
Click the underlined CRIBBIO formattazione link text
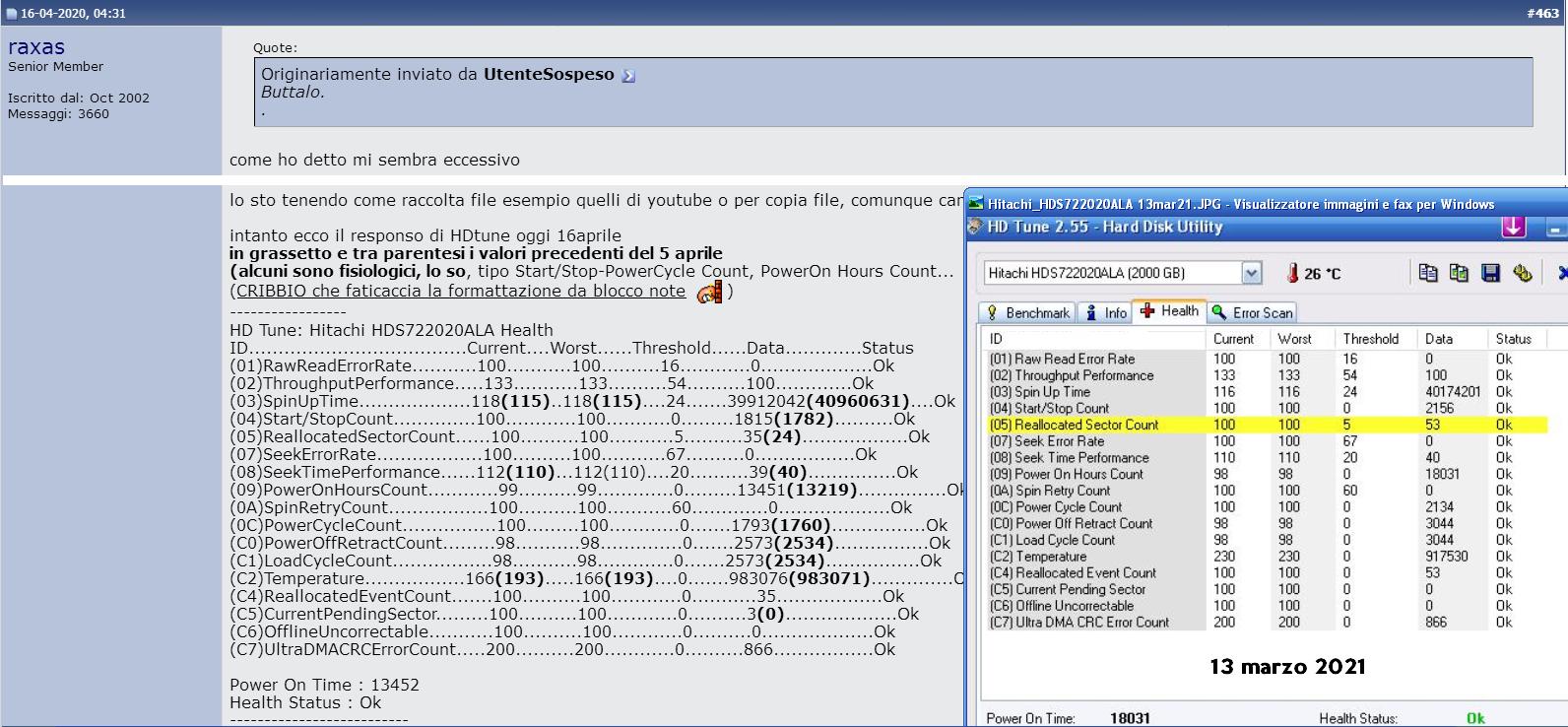(x=461, y=291)
